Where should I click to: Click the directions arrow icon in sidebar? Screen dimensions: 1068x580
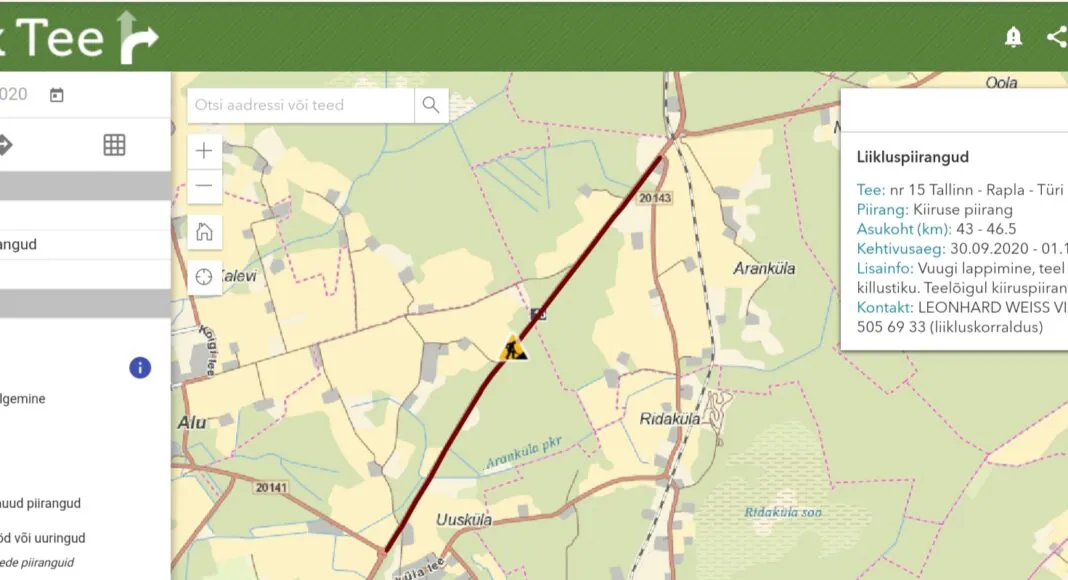(x=5, y=145)
